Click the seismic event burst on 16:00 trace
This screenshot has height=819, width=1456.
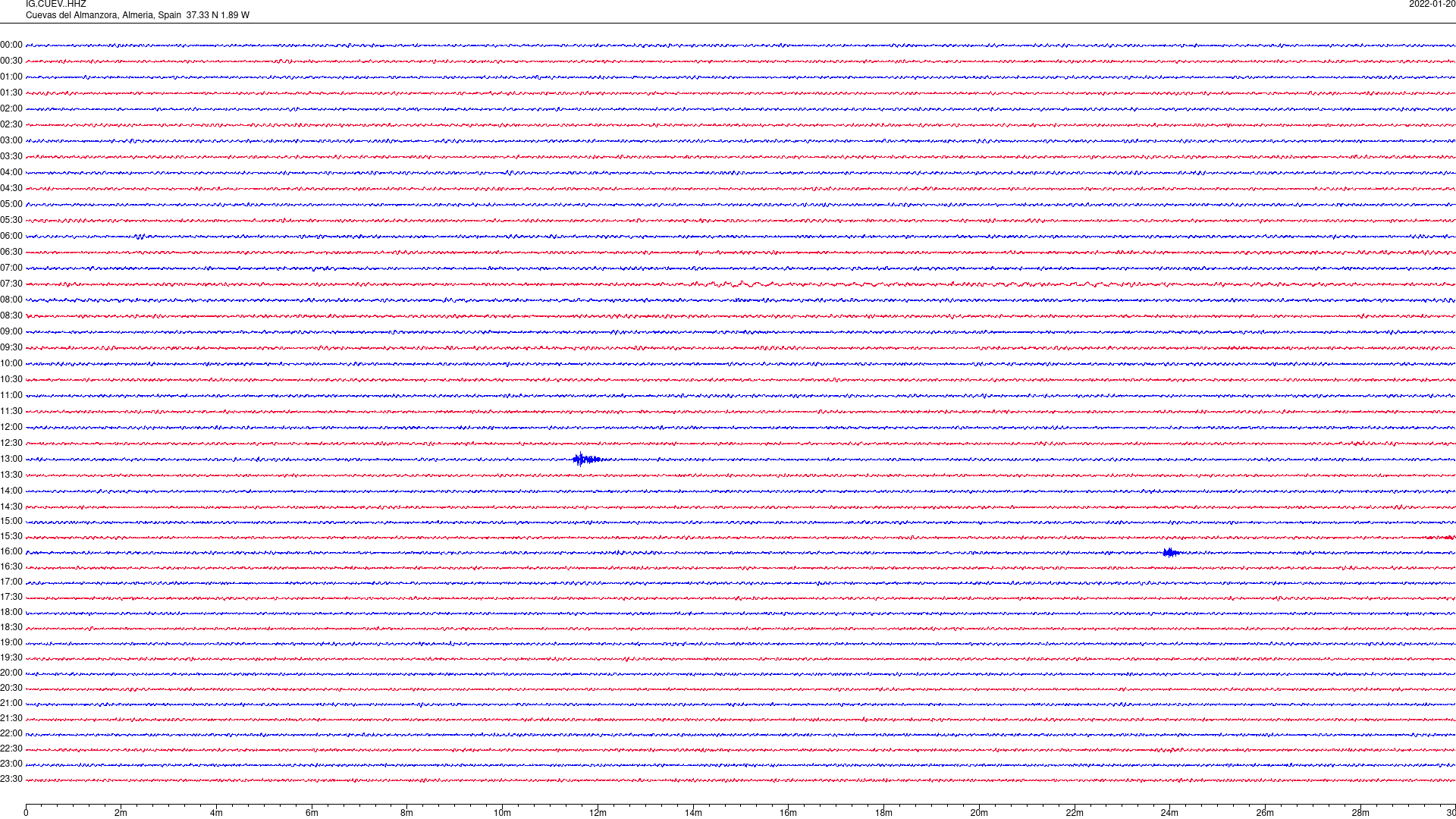pyautogui.click(x=1171, y=553)
